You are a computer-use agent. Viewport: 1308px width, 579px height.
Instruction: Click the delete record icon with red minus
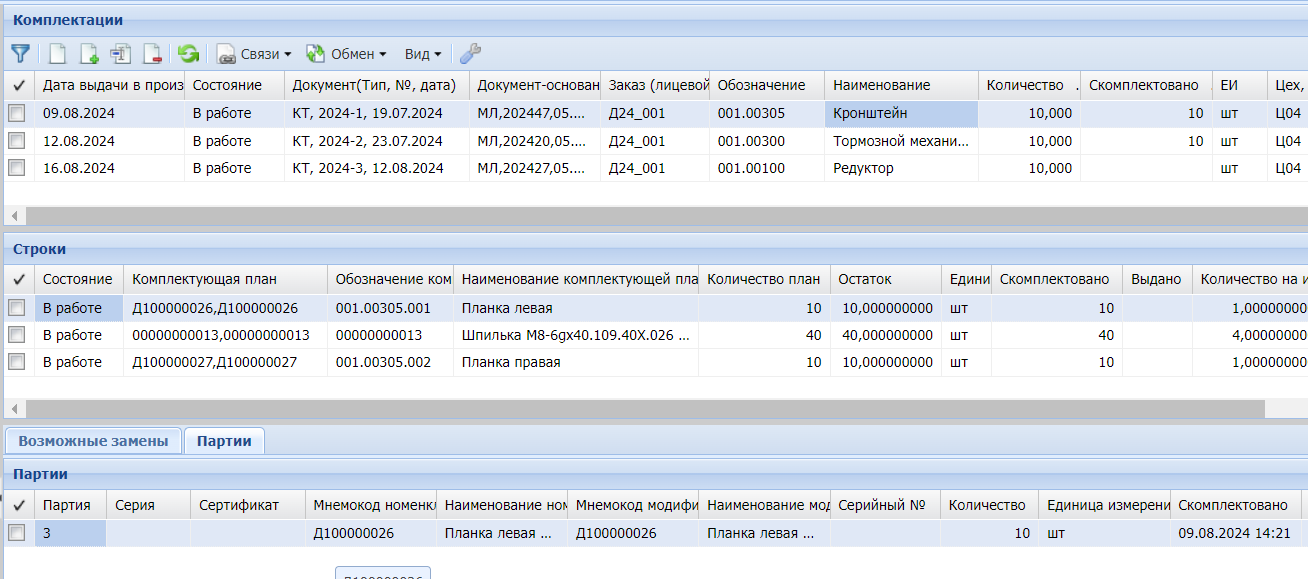pos(152,54)
